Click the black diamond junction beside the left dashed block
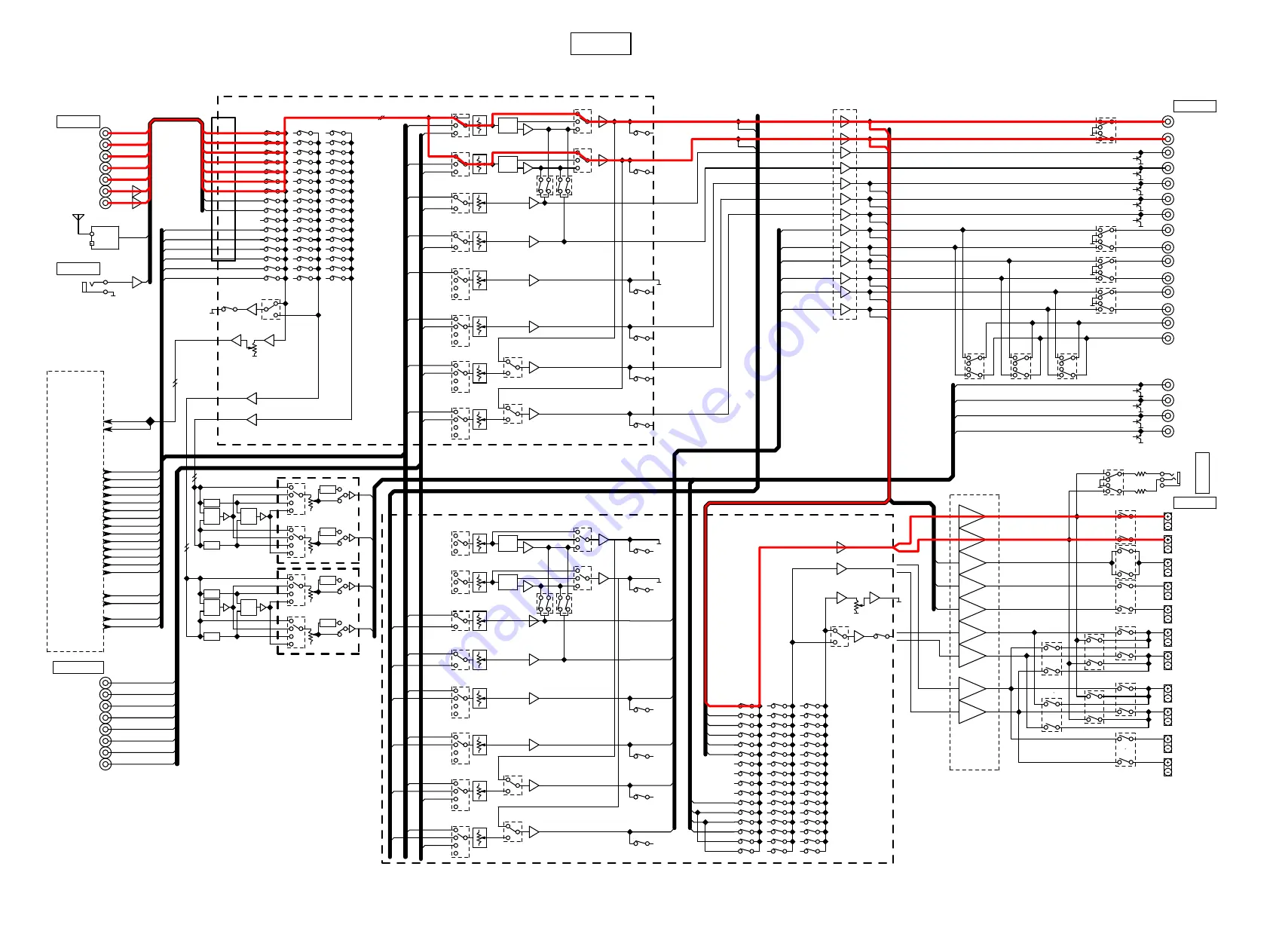 pyautogui.click(x=150, y=421)
